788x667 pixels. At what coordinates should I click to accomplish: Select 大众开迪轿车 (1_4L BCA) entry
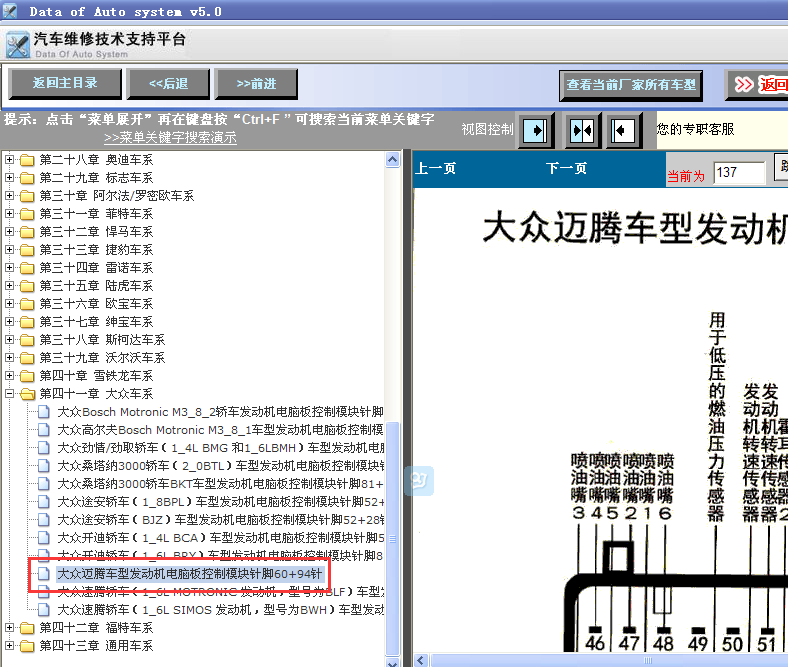point(220,538)
